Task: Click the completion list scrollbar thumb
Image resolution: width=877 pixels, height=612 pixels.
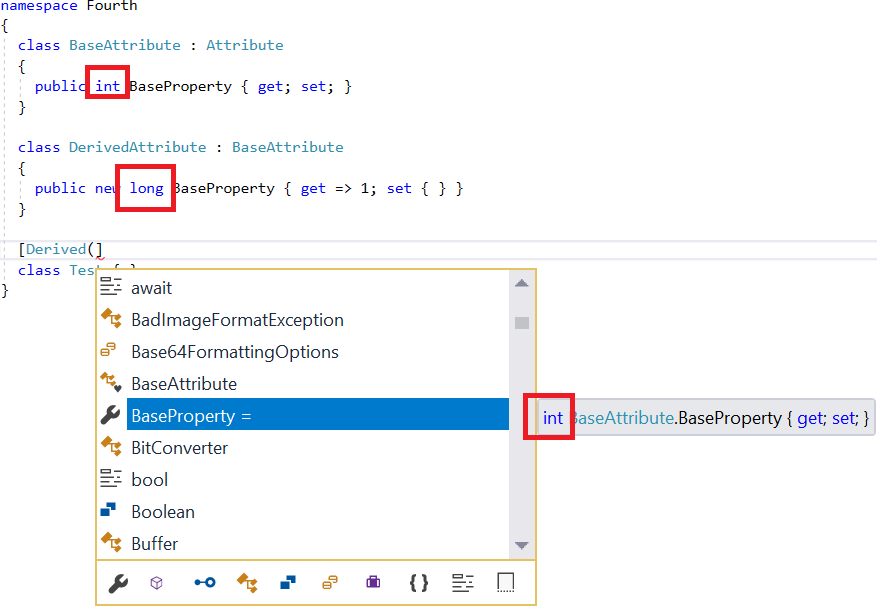Action: pyautogui.click(x=522, y=323)
